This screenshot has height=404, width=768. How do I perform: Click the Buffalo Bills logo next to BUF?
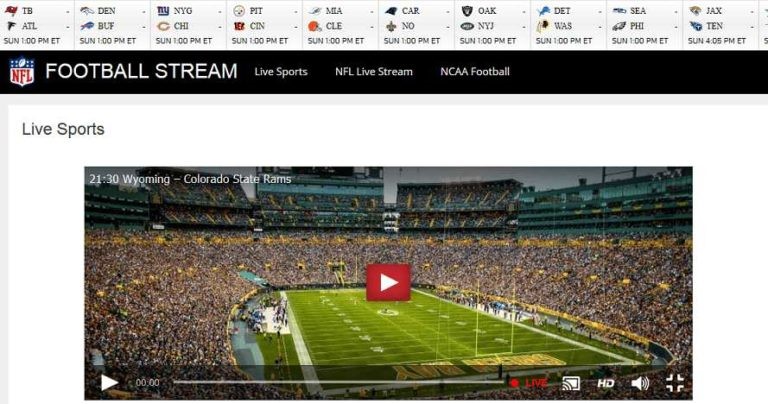(x=87, y=26)
